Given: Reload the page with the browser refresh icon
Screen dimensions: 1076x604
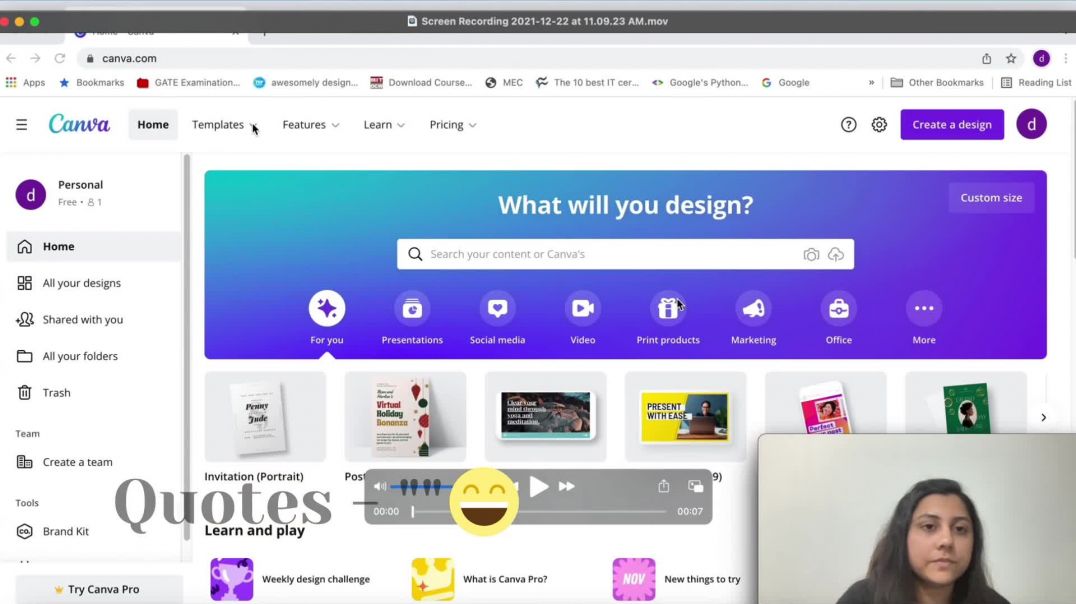Looking at the screenshot, I should pos(60,58).
